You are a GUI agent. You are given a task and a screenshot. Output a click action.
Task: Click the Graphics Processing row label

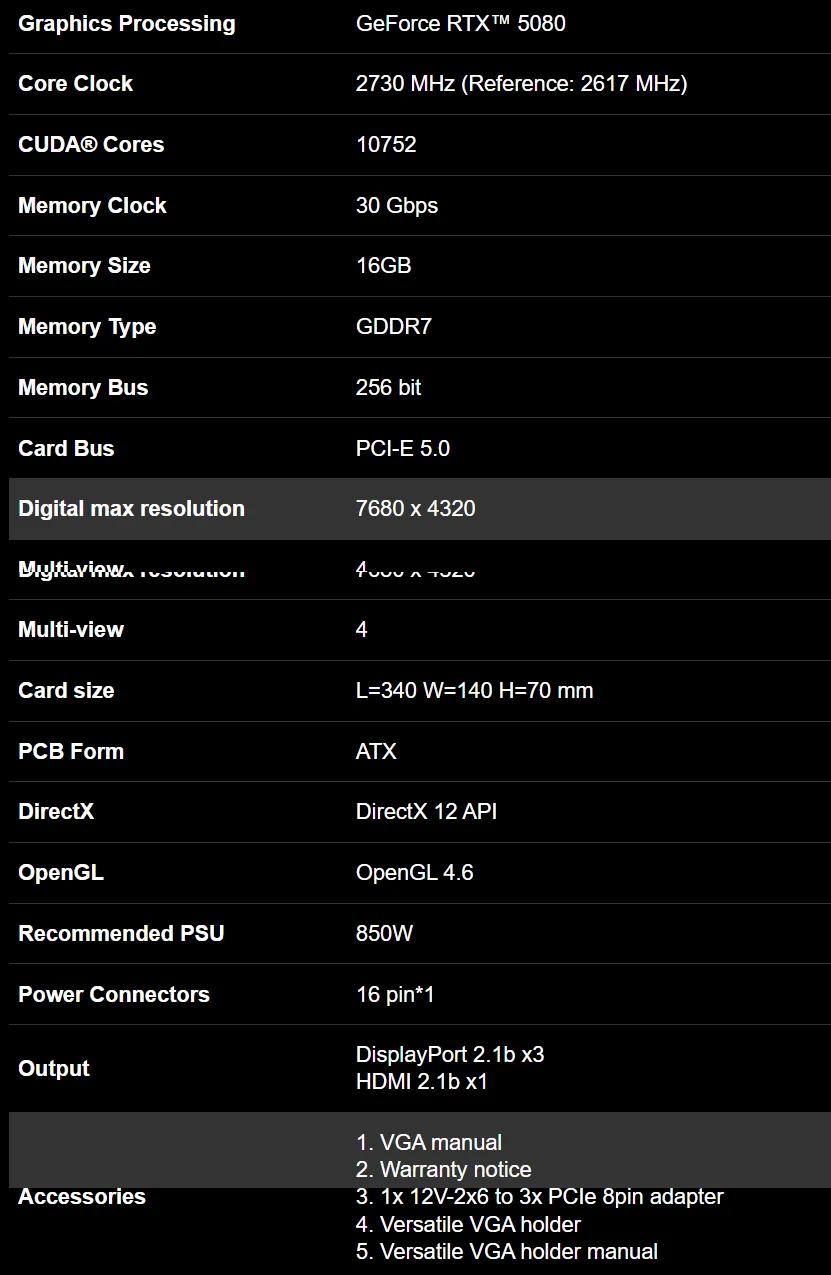point(127,24)
